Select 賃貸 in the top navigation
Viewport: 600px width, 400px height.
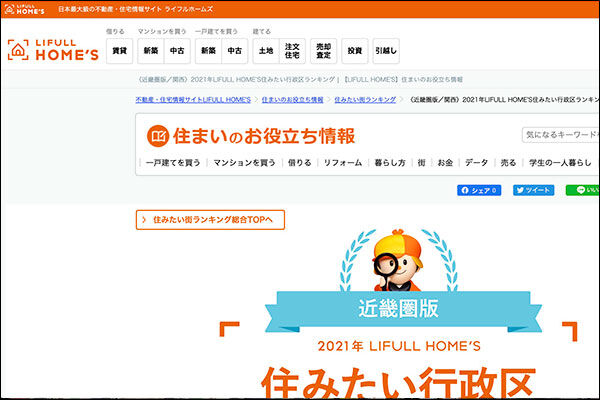(119, 51)
